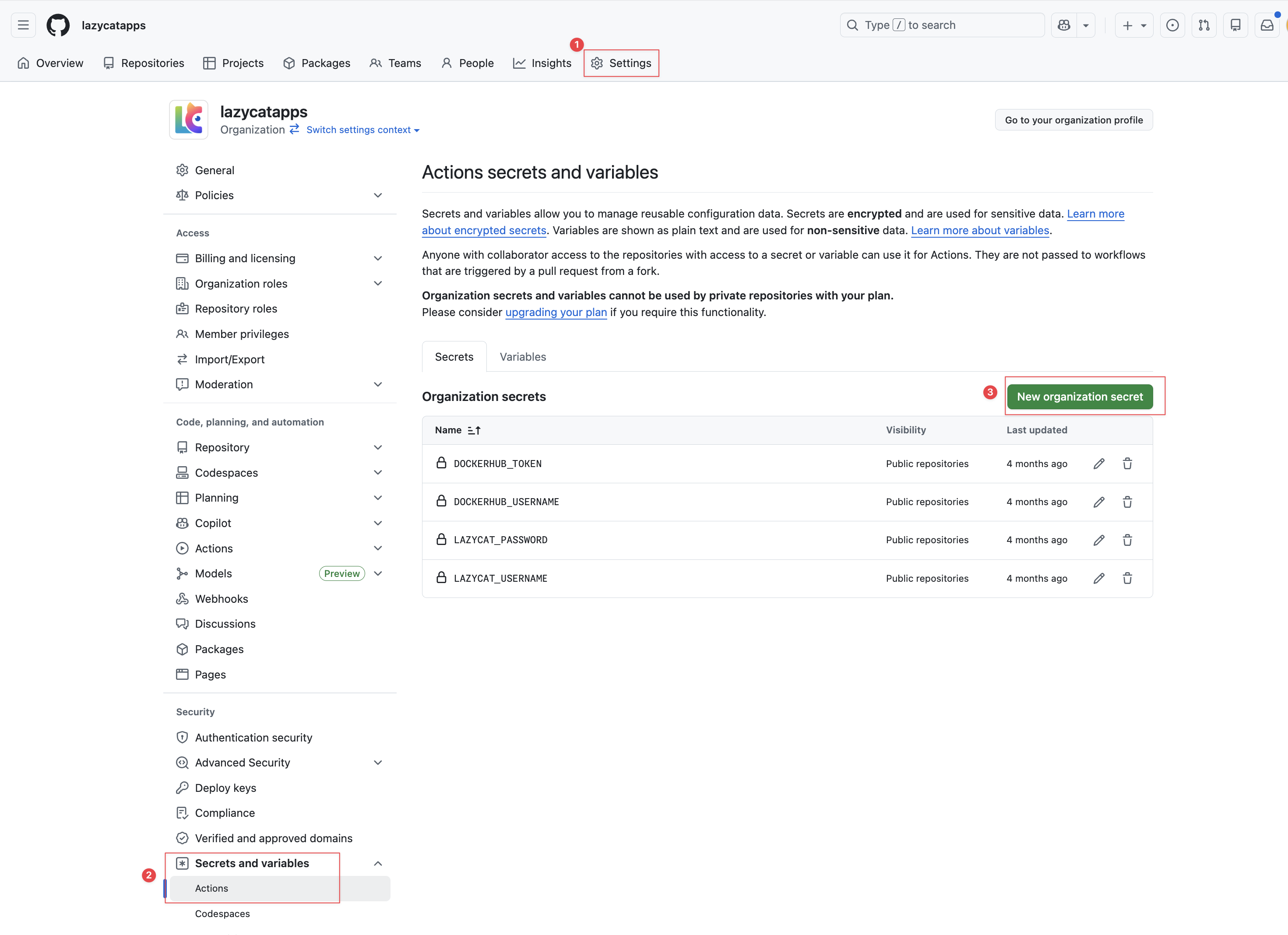1288x935 pixels.
Task: Open Copilot dropdown arrow beside Copilot icon
Action: (x=1086, y=25)
